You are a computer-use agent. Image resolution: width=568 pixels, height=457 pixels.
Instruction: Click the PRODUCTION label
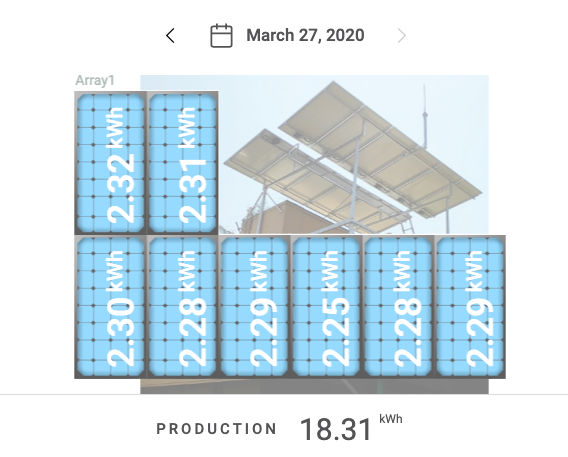click(217, 429)
